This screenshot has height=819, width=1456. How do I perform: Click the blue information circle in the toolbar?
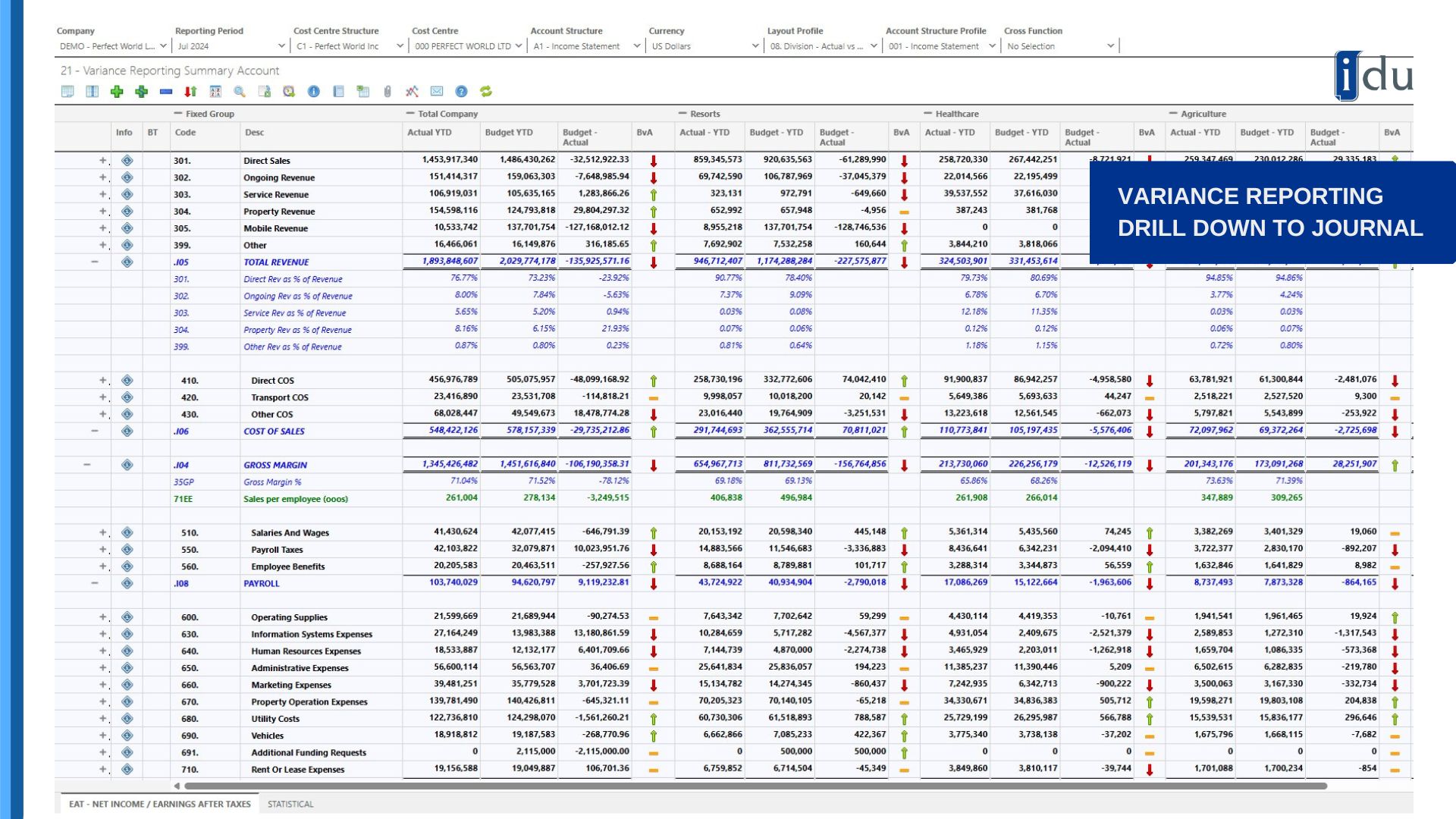(x=313, y=92)
